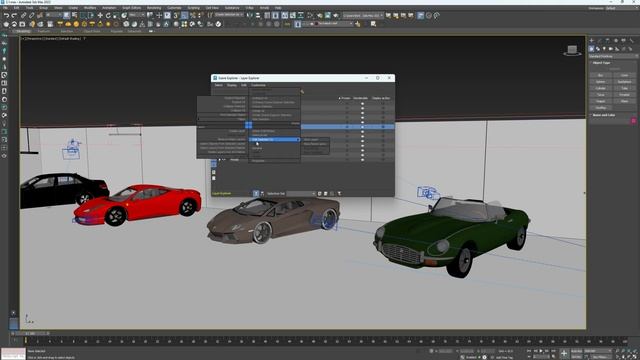Click the Play Animation button
Screen dimensions: 640x360
(541, 351)
